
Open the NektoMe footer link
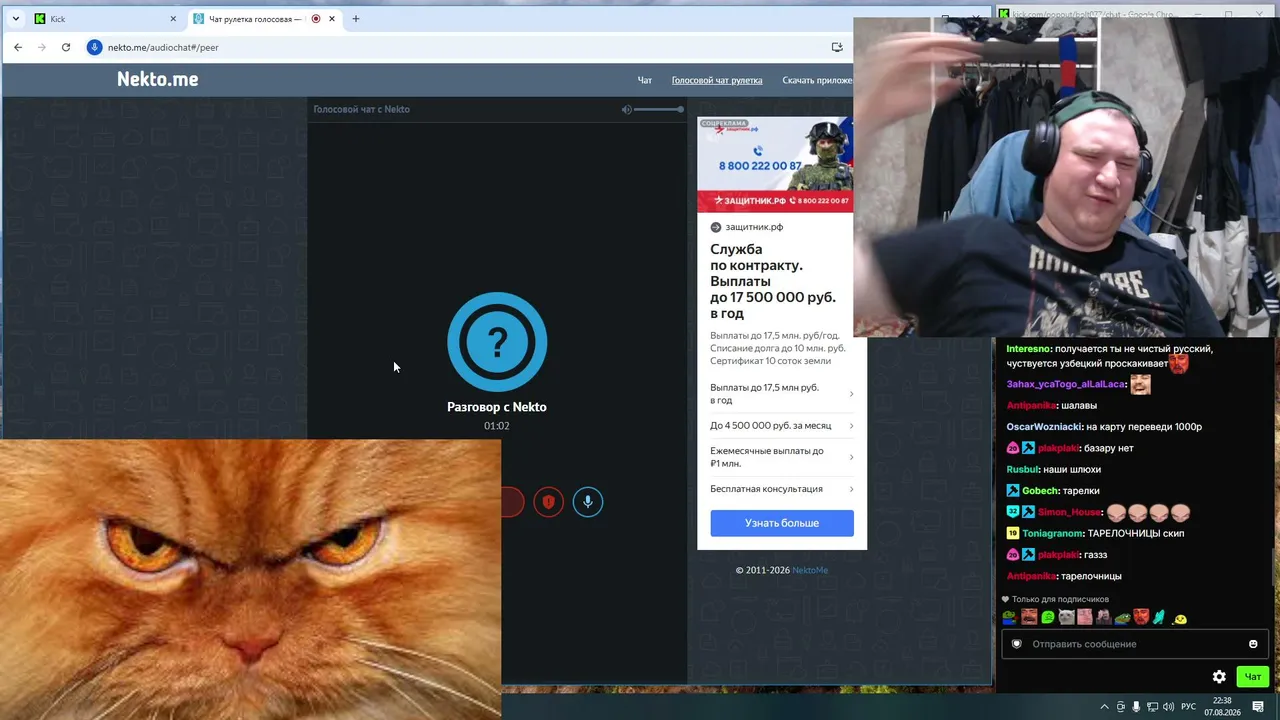coord(810,570)
